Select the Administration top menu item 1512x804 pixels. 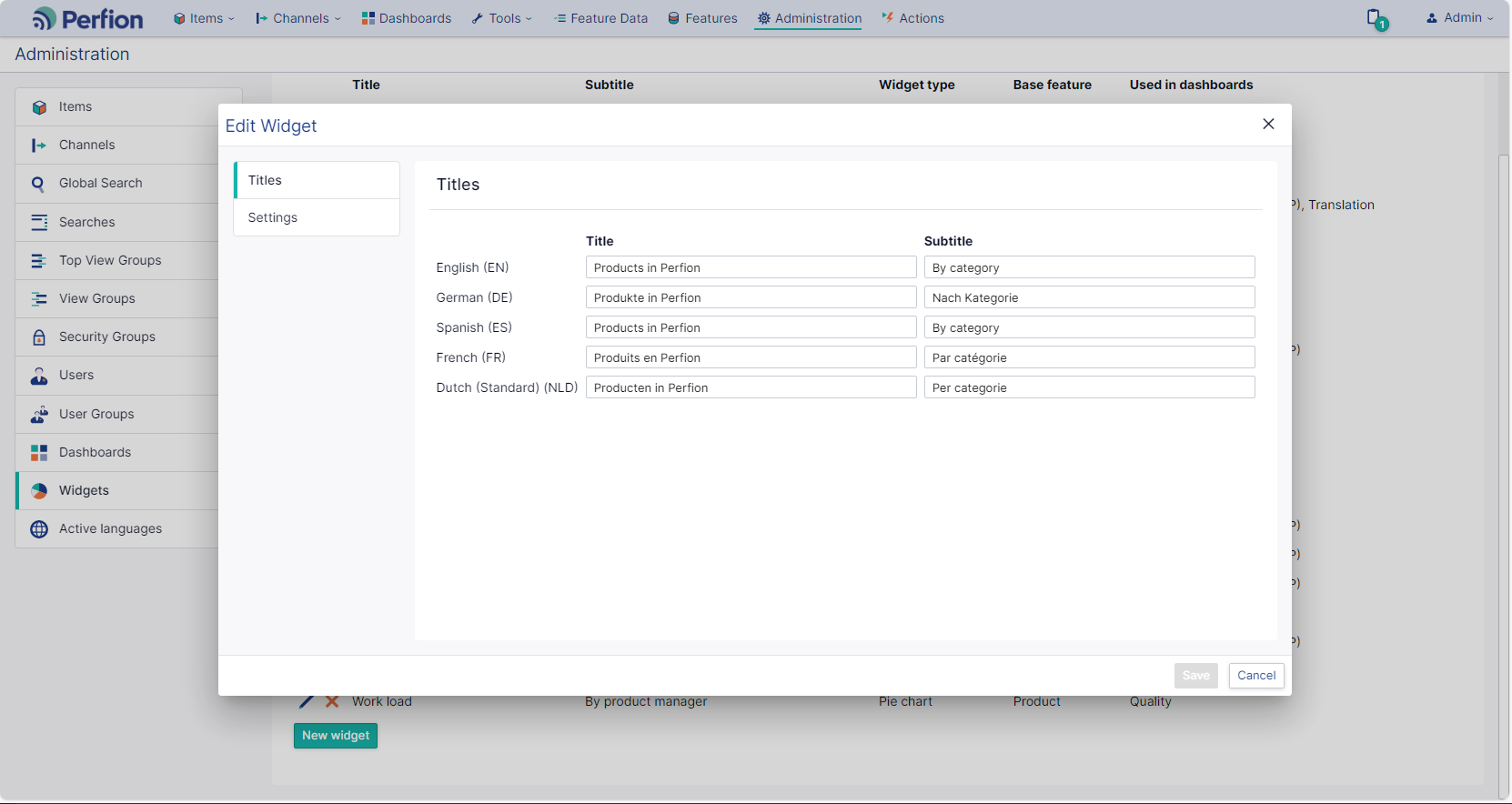(x=809, y=18)
